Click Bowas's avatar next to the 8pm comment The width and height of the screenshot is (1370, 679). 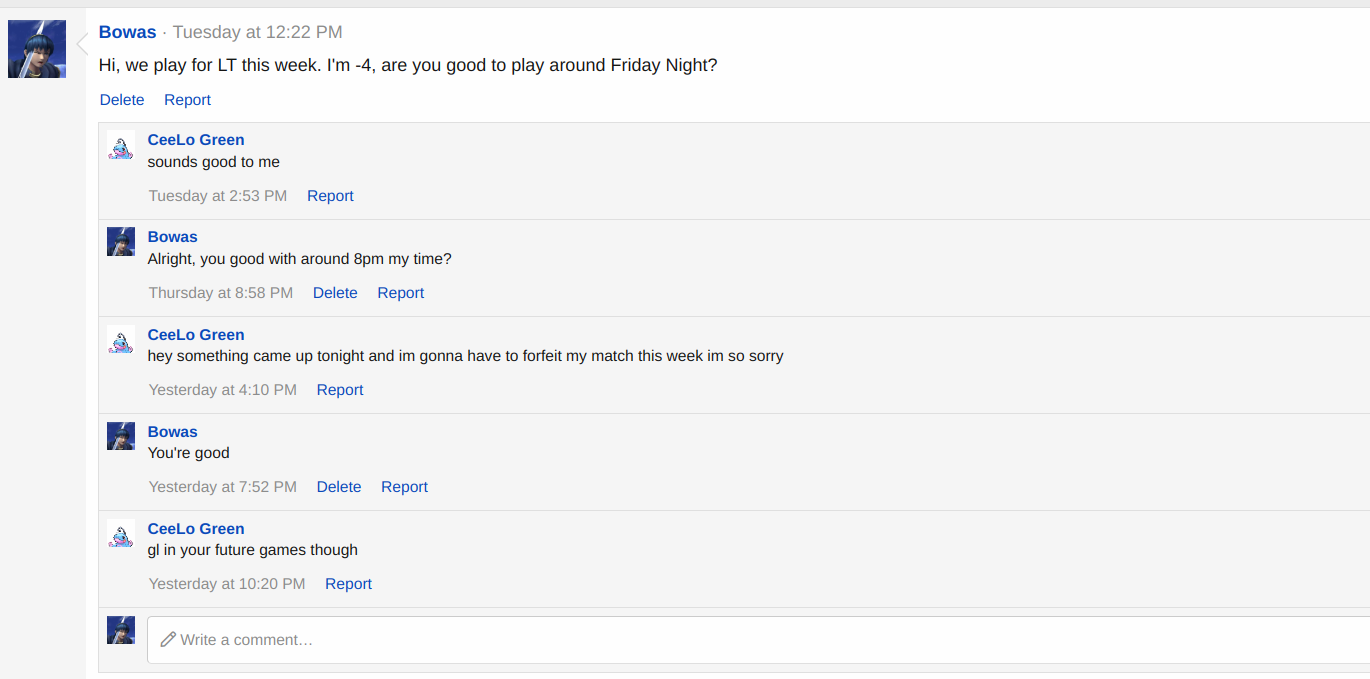coord(121,242)
